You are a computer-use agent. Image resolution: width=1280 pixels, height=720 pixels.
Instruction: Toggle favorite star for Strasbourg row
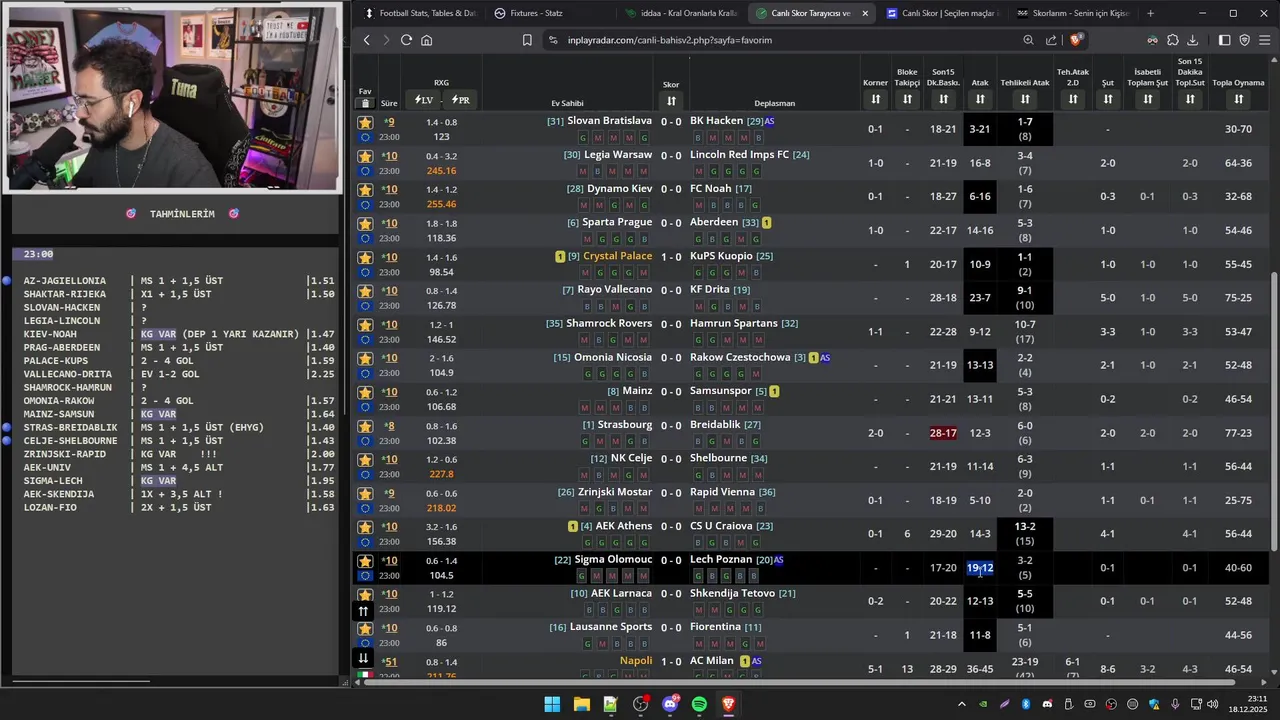coord(365,426)
